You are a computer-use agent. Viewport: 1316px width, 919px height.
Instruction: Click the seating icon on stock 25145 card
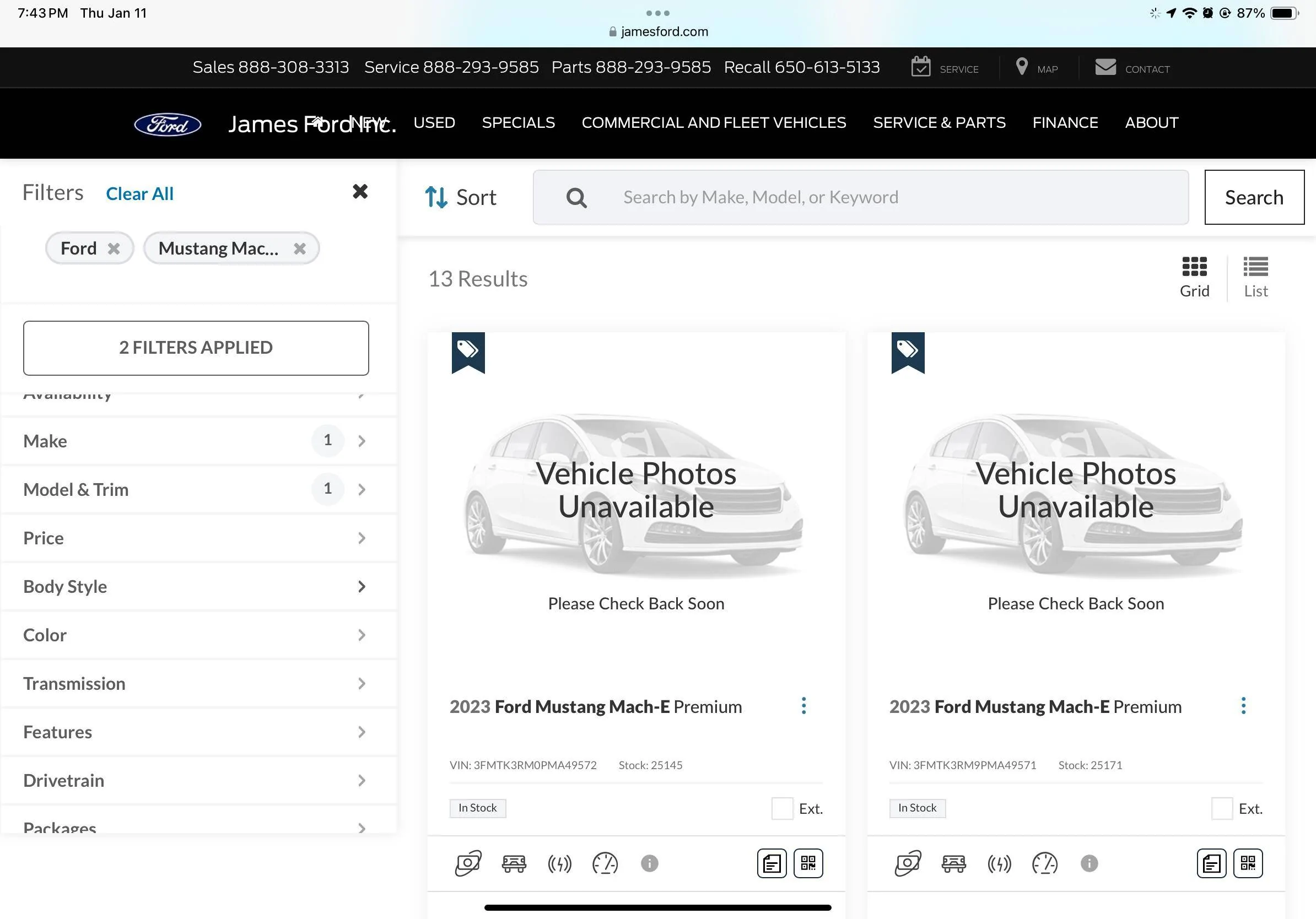pyautogui.click(x=514, y=863)
